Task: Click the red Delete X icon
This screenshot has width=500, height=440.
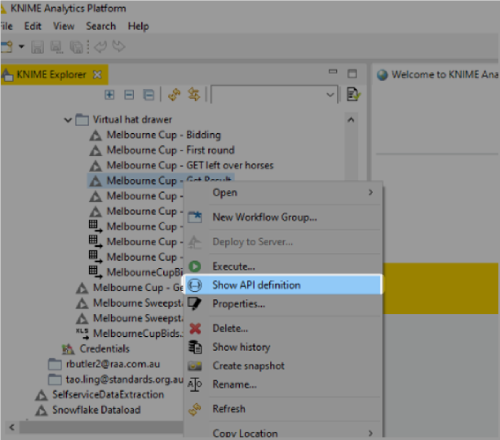Action: click(195, 328)
